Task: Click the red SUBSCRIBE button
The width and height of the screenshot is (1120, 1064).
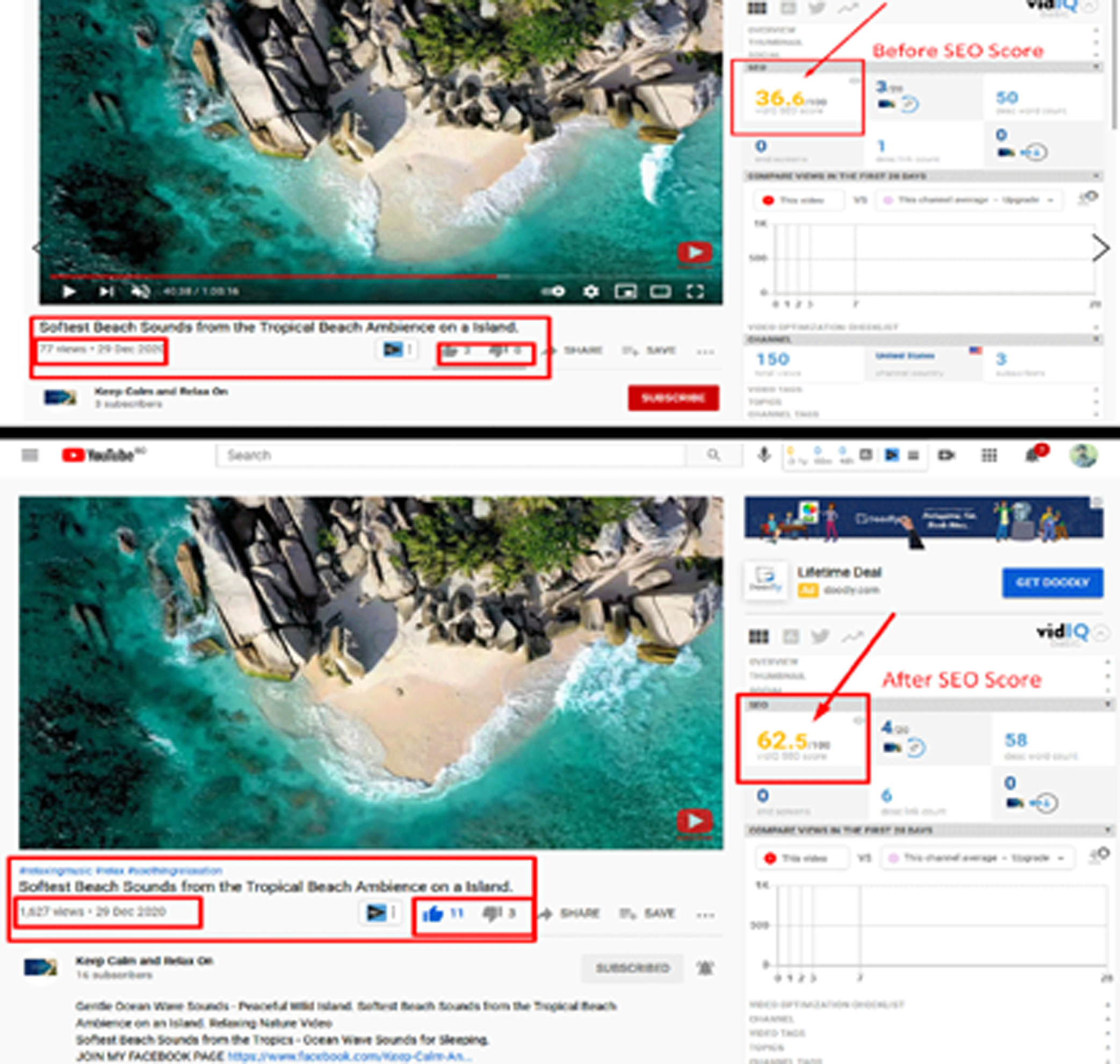Action: pos(674,399)
